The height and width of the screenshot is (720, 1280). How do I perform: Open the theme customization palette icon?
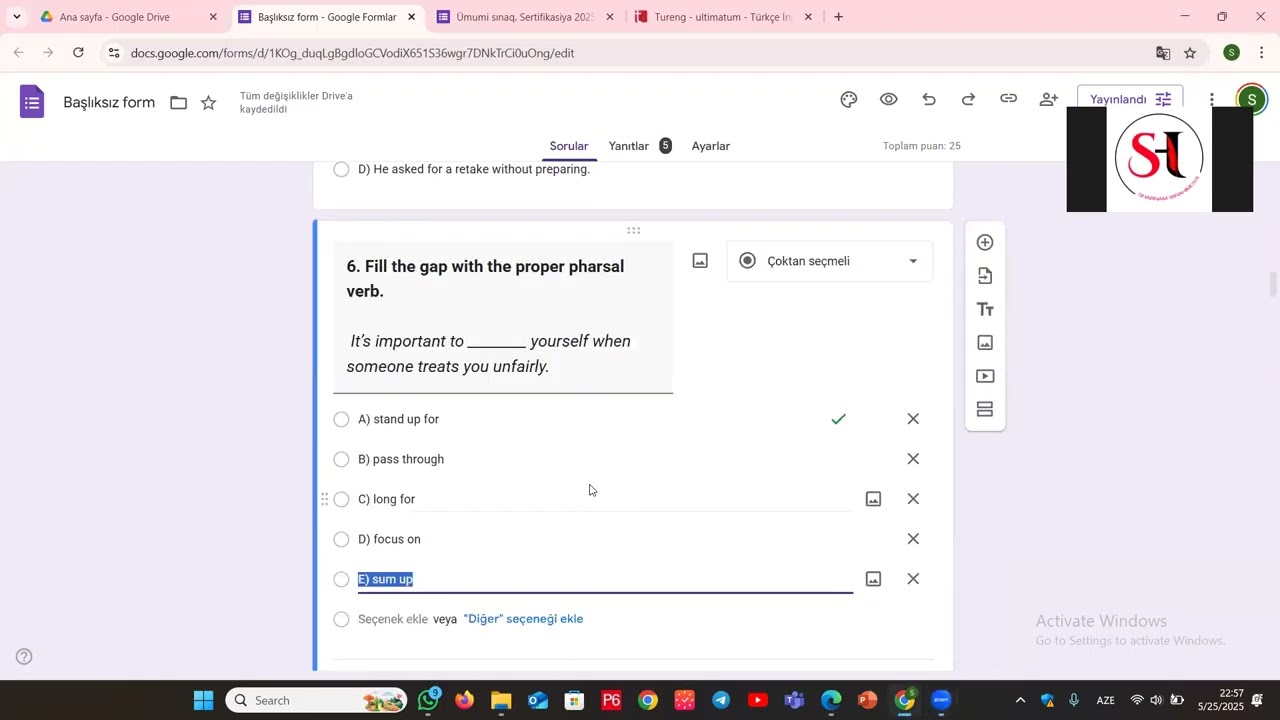[849, 99]
